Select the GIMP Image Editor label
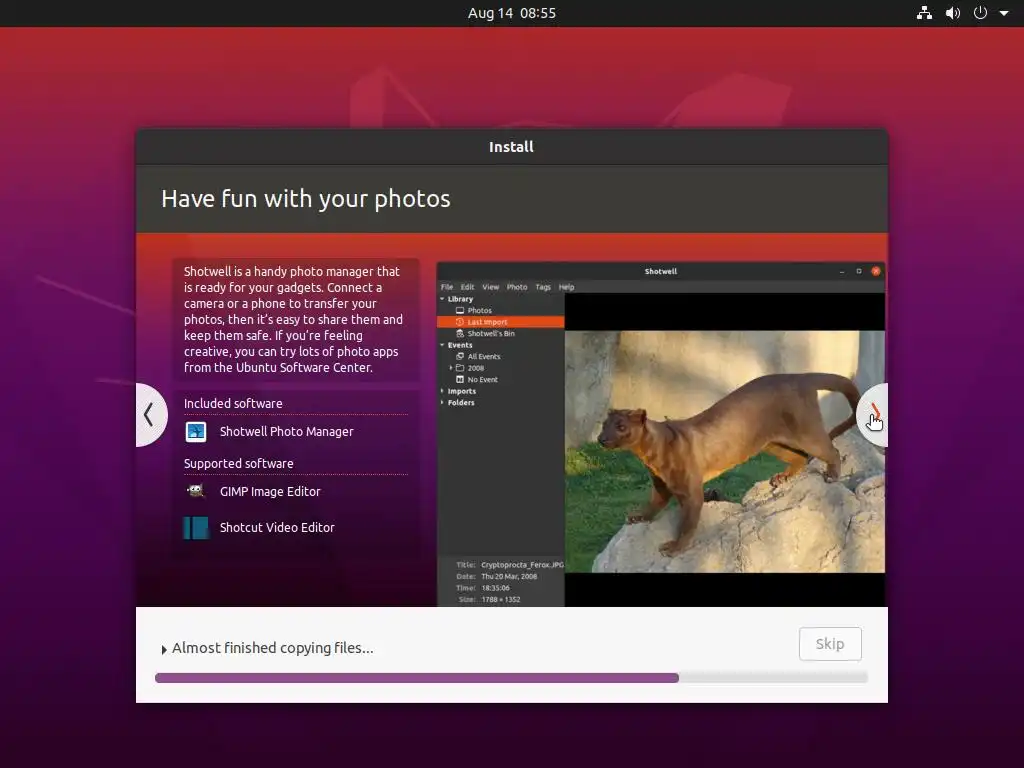 click(270, 492)
